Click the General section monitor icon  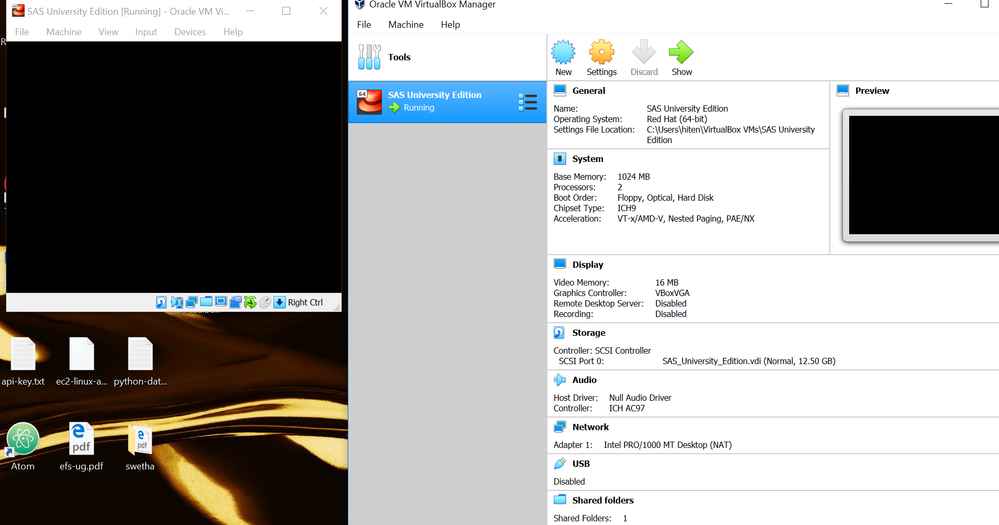pos(560,90)
